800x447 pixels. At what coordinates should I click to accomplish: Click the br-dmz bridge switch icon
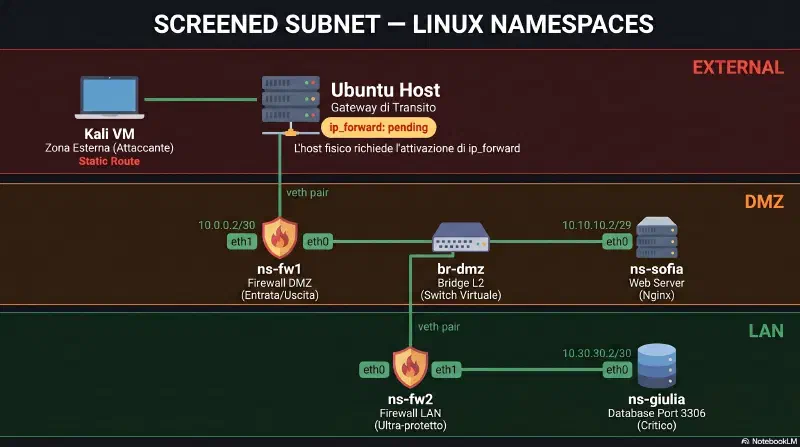[x=461, y=237]
